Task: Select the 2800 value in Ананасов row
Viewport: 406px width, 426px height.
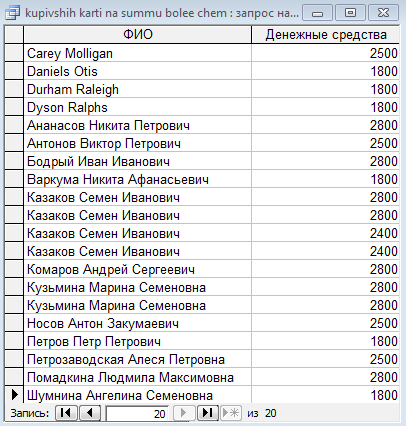Action: (x=325, y=125)
